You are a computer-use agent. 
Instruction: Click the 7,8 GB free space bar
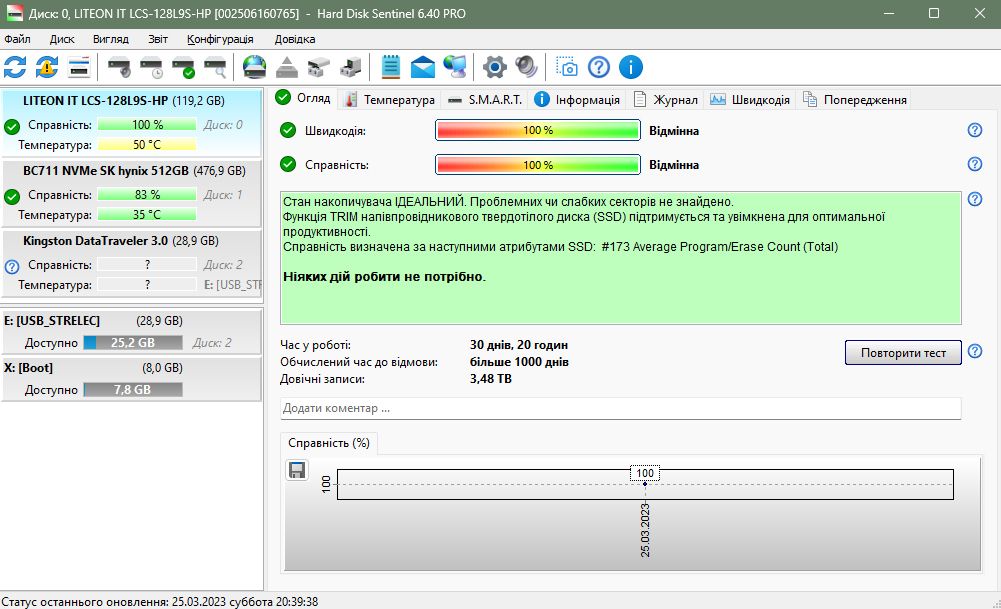[133, 389]
